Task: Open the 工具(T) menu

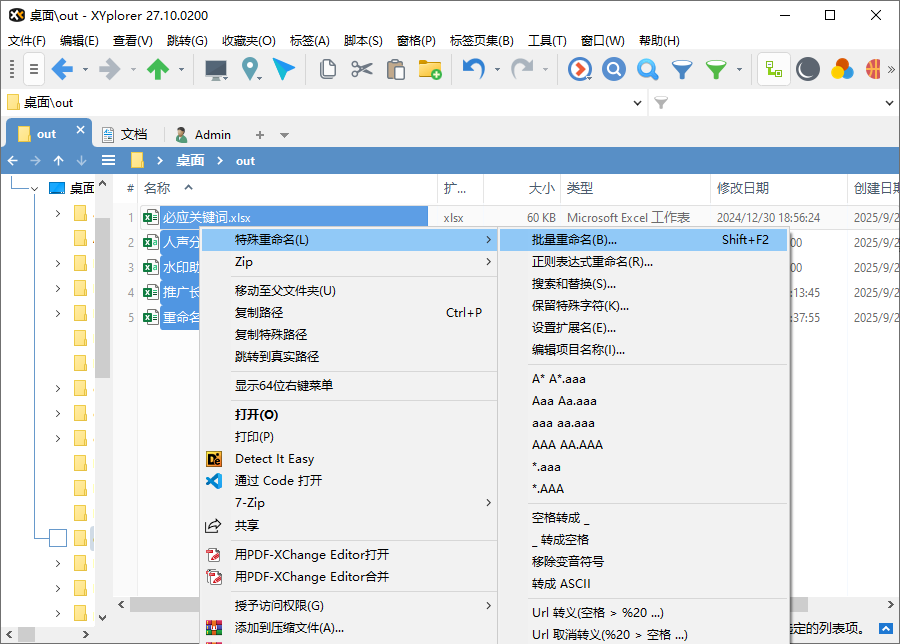Action: point(548,40)
